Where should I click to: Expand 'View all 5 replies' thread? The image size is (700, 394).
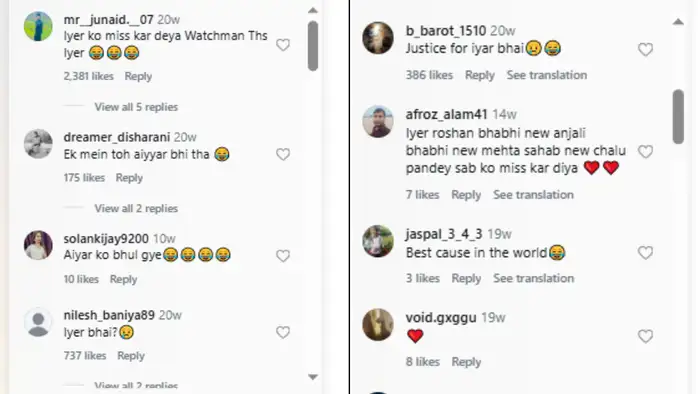pos(136,107)
